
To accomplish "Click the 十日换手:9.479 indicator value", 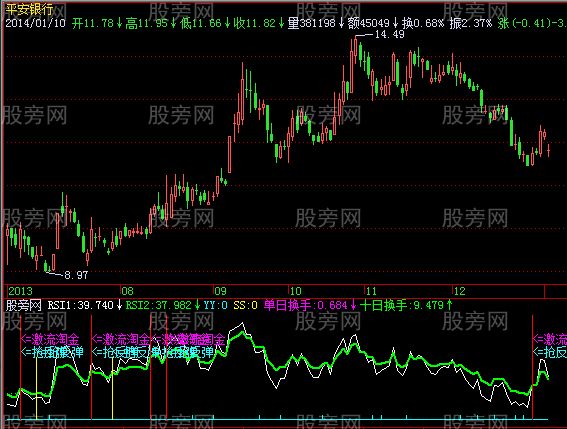I will [401, 305].
